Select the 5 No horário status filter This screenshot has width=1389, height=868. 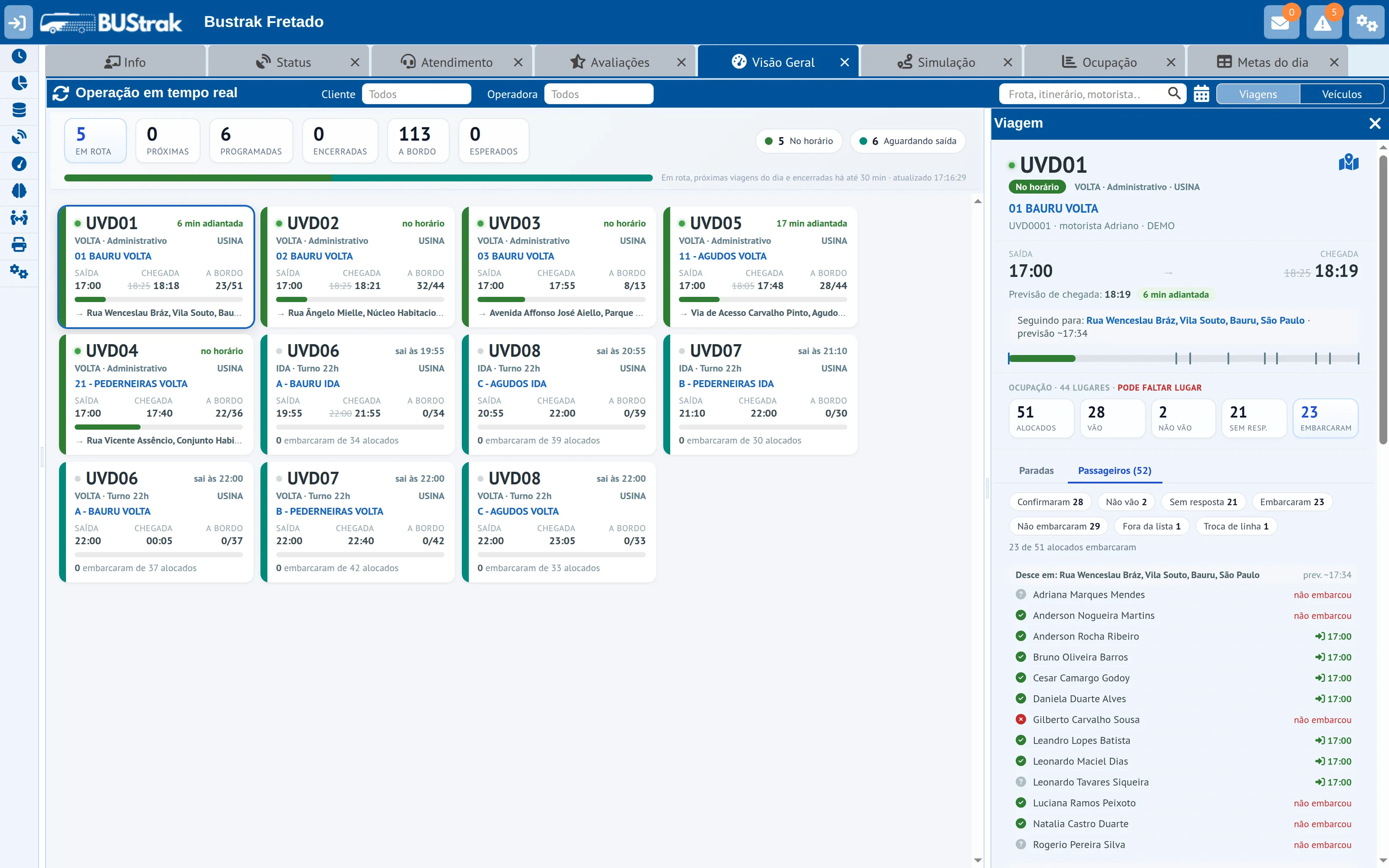(x=798, y=141)
